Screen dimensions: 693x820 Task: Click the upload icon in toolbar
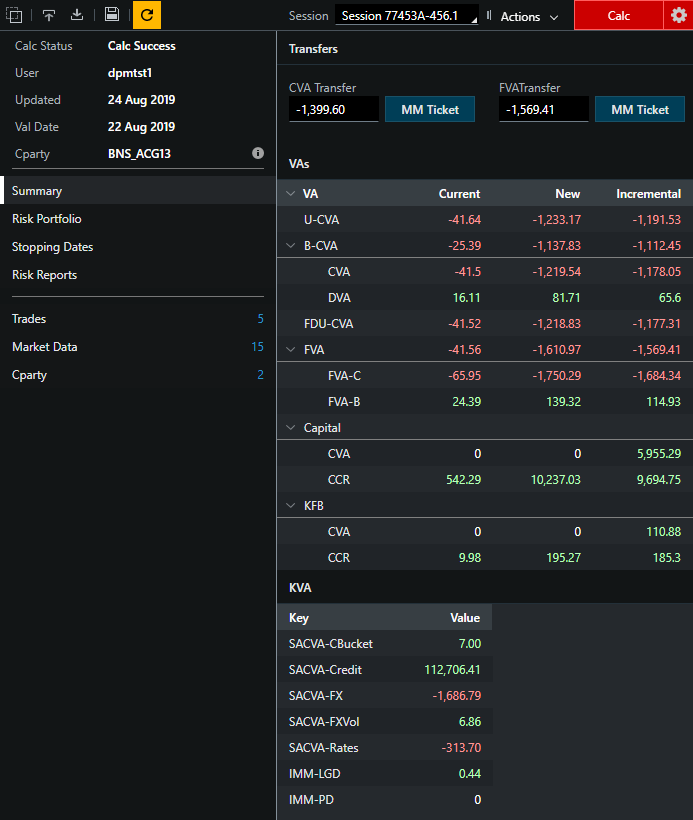pyautogui.click(x=49, y=15)
